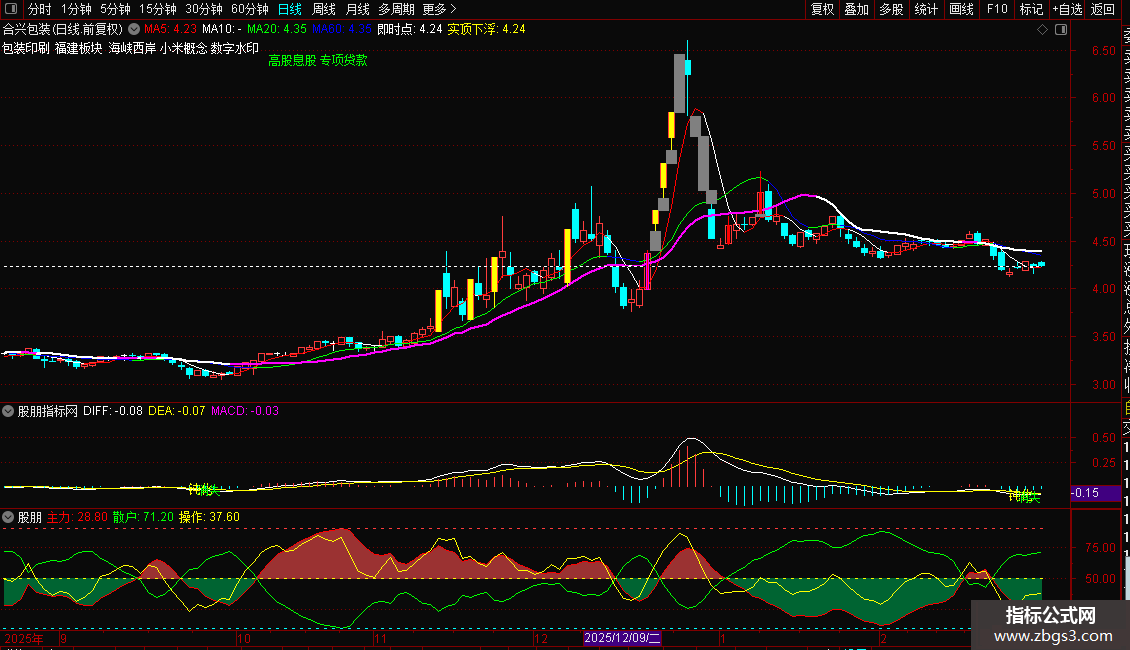Click the 返回 back button

(x=1103, y=9)
